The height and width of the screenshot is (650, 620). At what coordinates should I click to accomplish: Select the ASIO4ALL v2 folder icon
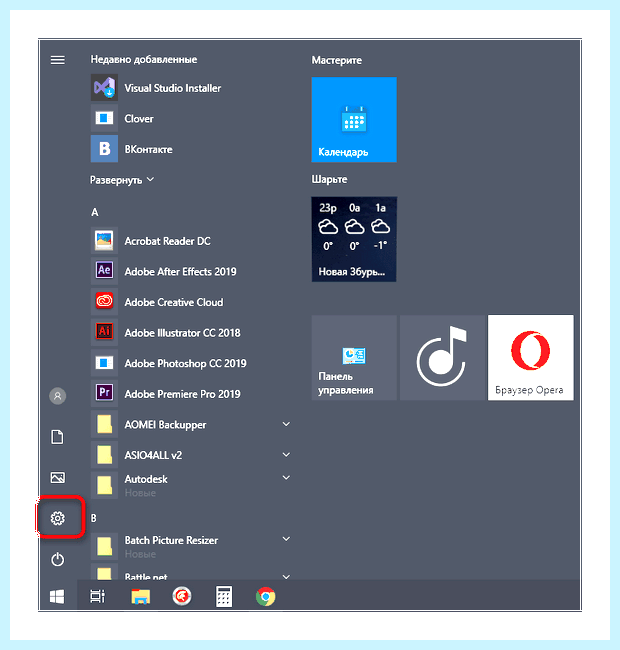pos(104,455)
